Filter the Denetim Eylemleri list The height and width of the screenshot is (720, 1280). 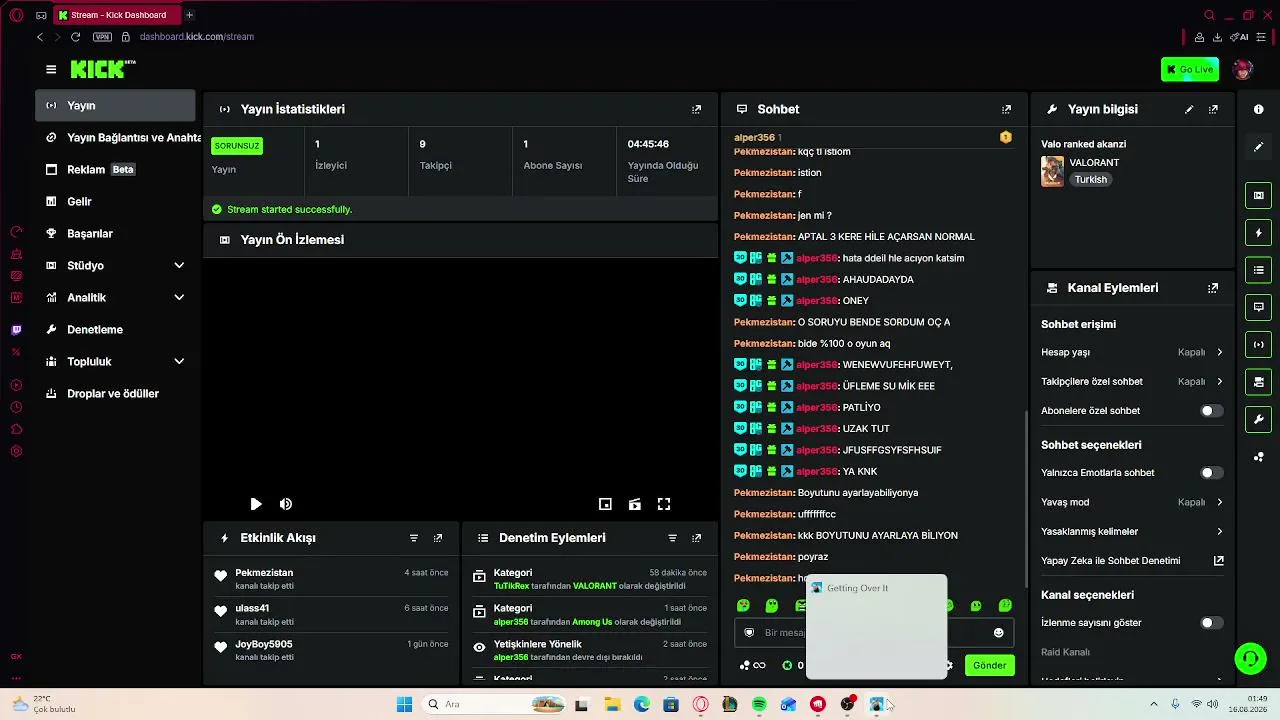[x=673, y=538]
